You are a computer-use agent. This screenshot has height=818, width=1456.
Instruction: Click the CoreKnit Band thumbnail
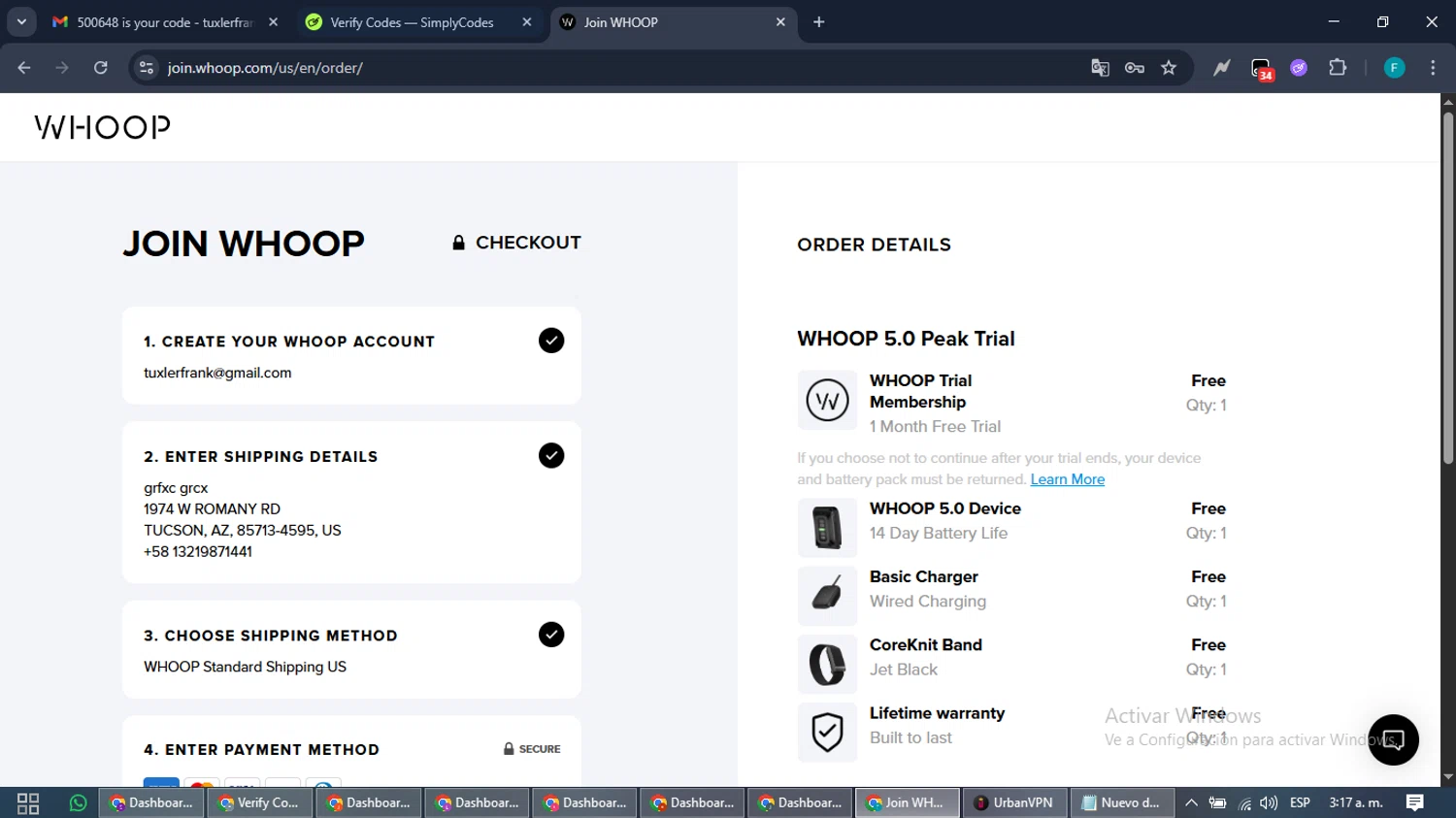pos(827,664)
